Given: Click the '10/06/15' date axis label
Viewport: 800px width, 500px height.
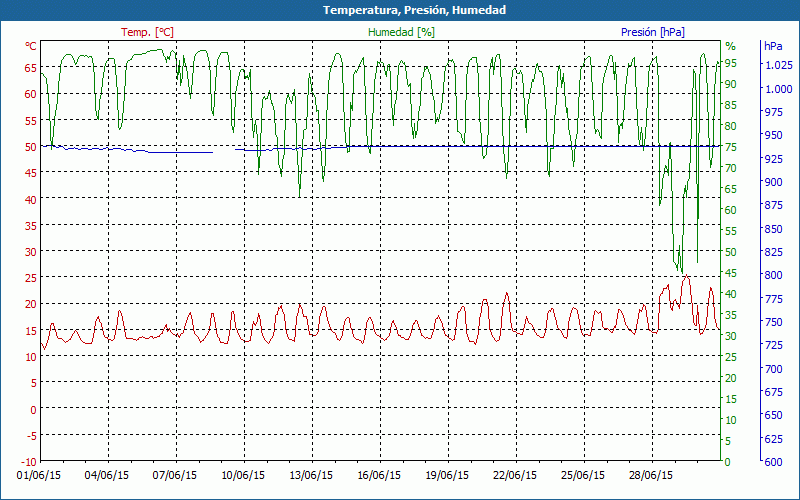Looking at the screenshot, I should pos(243,475).
